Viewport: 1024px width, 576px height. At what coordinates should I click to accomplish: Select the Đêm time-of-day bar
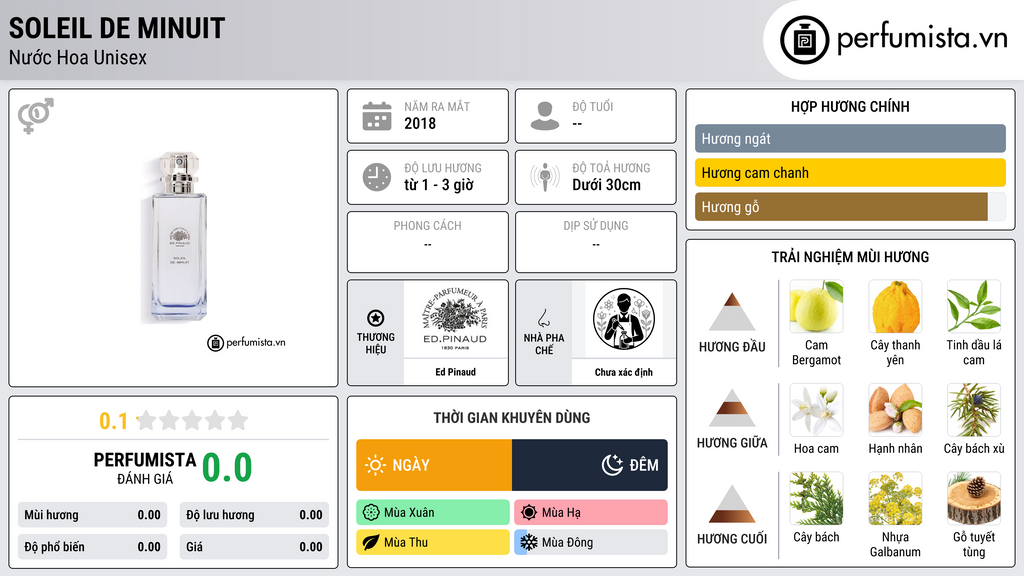coord(590,465)
